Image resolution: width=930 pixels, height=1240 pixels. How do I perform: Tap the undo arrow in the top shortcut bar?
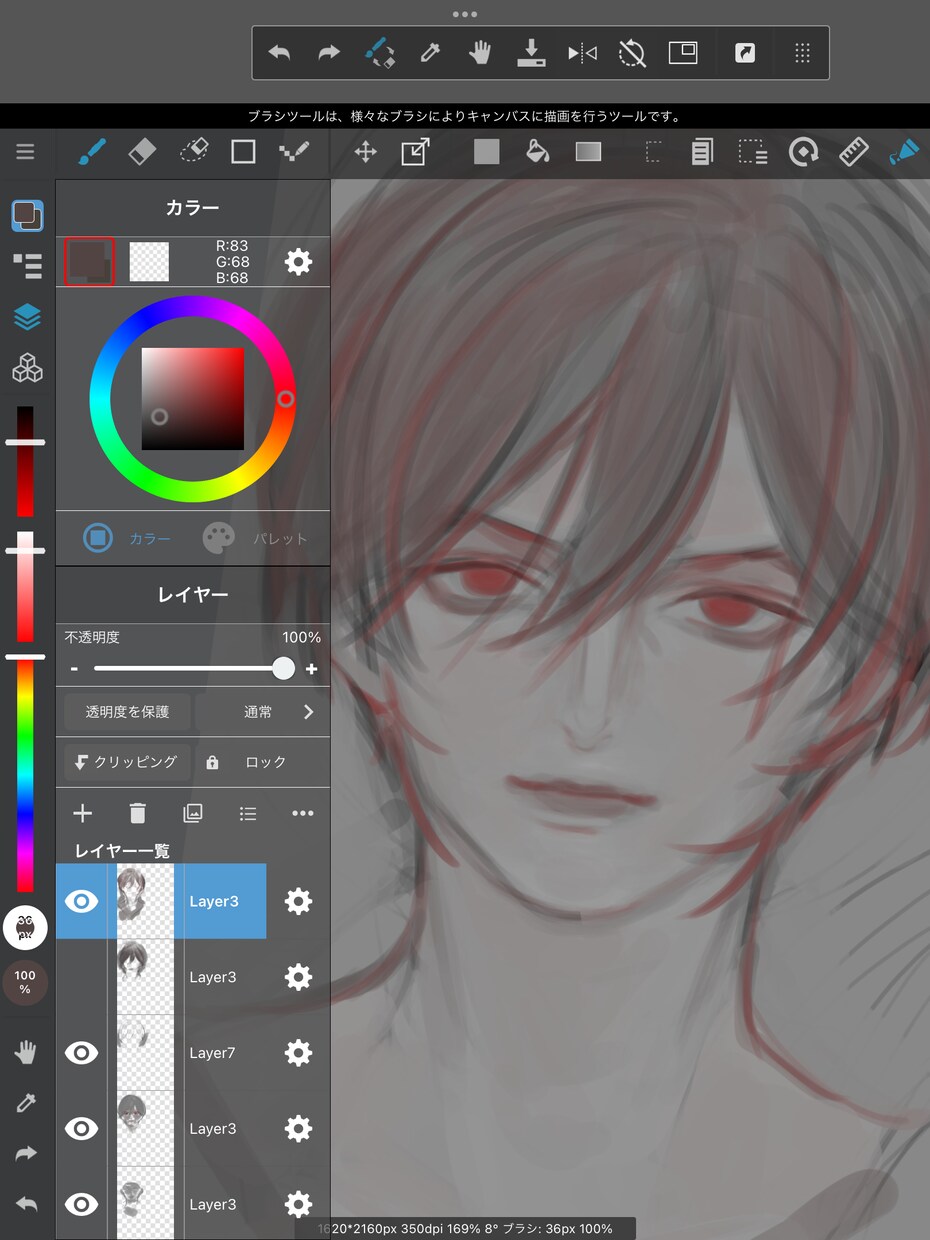[279, 53]
